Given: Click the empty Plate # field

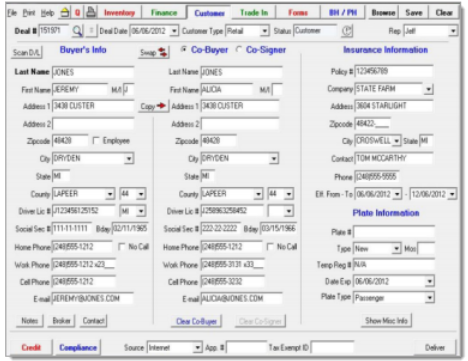Looking at the screenshot, I should click(394, 232).
